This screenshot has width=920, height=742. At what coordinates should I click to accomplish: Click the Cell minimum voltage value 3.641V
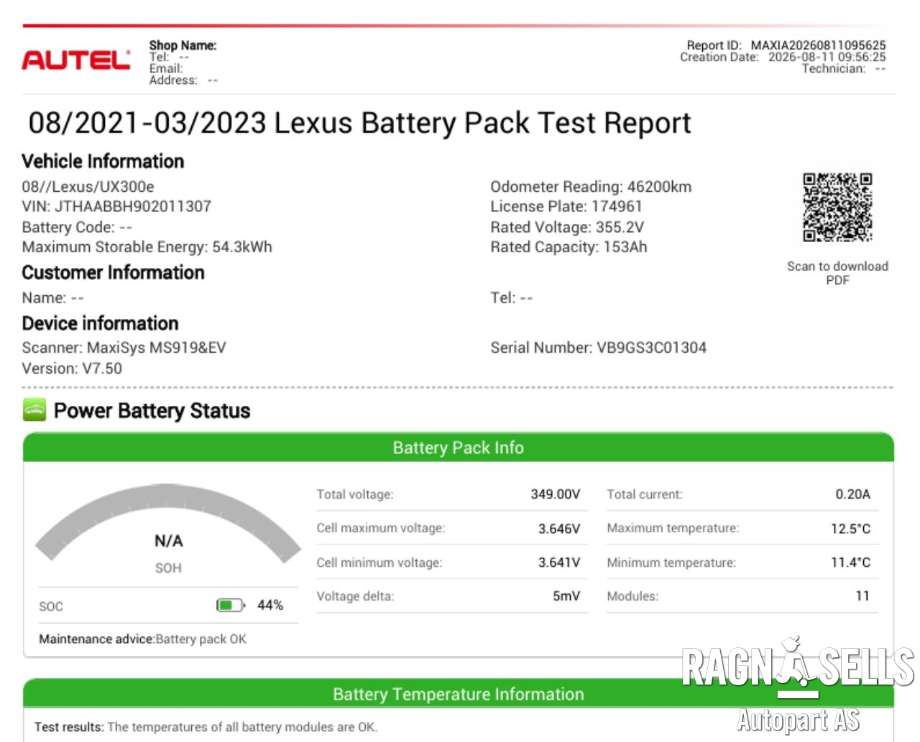pyautogui.click(x=559, y=563)
